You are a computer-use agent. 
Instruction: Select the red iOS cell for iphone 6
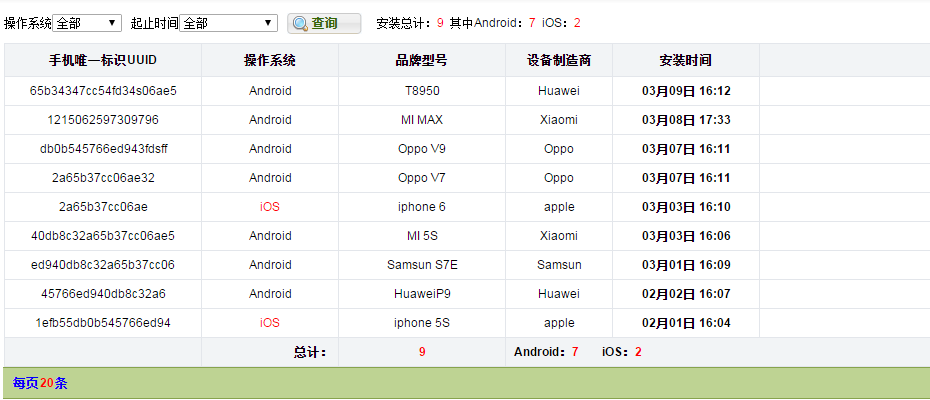point(270,207)
